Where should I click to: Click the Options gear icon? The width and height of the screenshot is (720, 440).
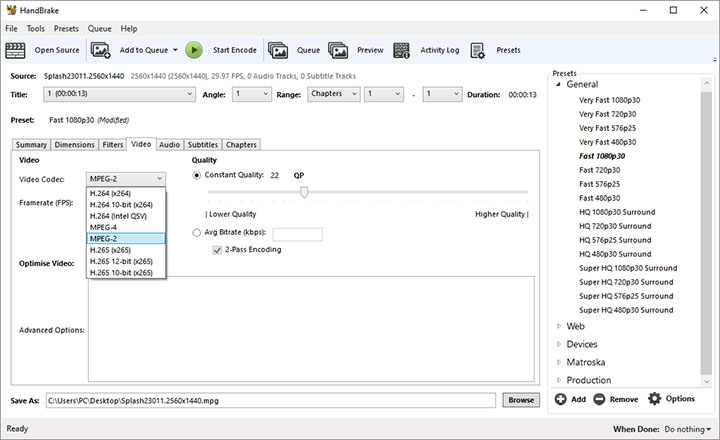(655, 399)
